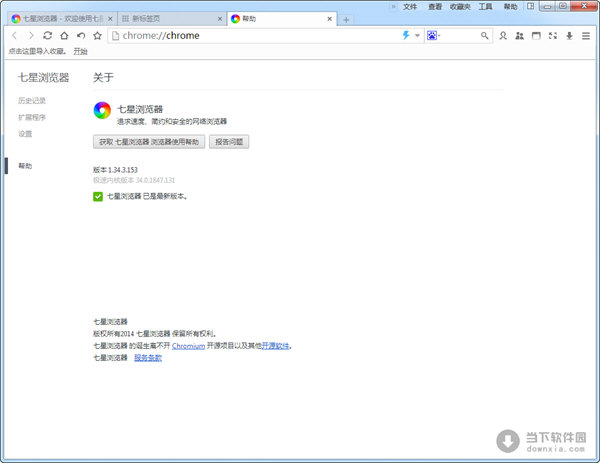Image resolution: width=600 pixels, height=463 pixels.
Task: Click the lightning speed mode icon
Action: [x=406, y=36]
